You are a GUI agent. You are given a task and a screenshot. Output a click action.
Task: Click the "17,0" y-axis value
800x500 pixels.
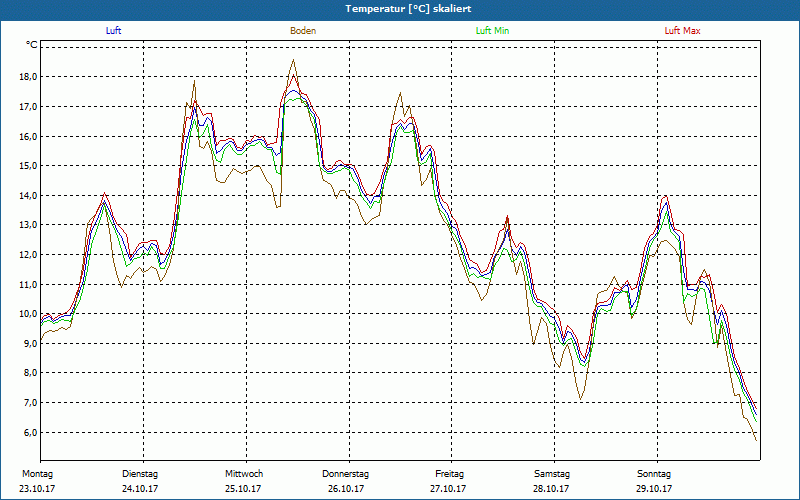coord(29,107)
